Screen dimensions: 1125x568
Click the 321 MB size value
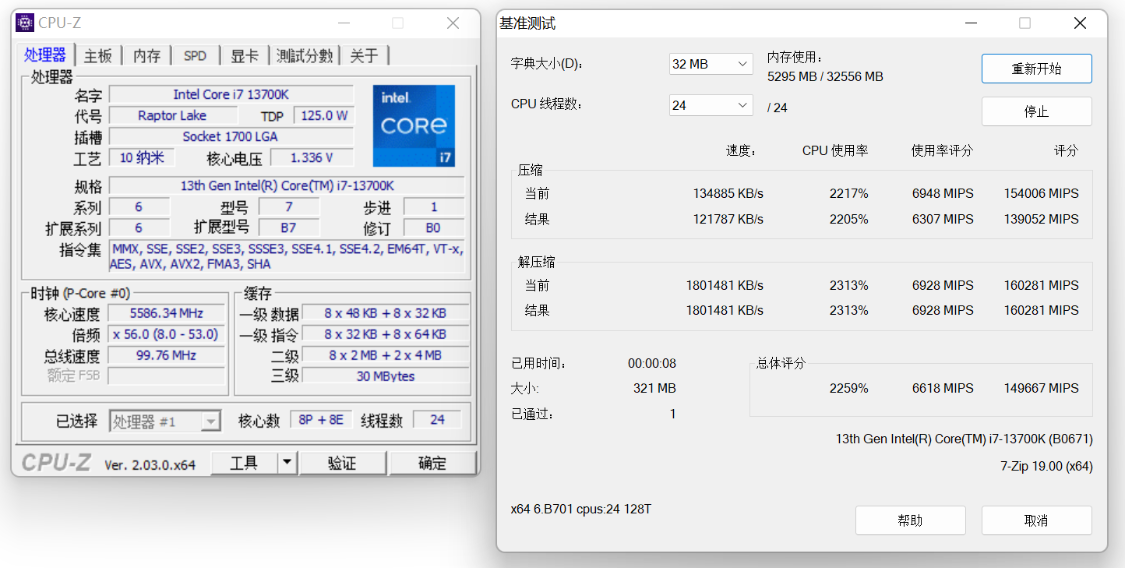click(x=654, y=389)
